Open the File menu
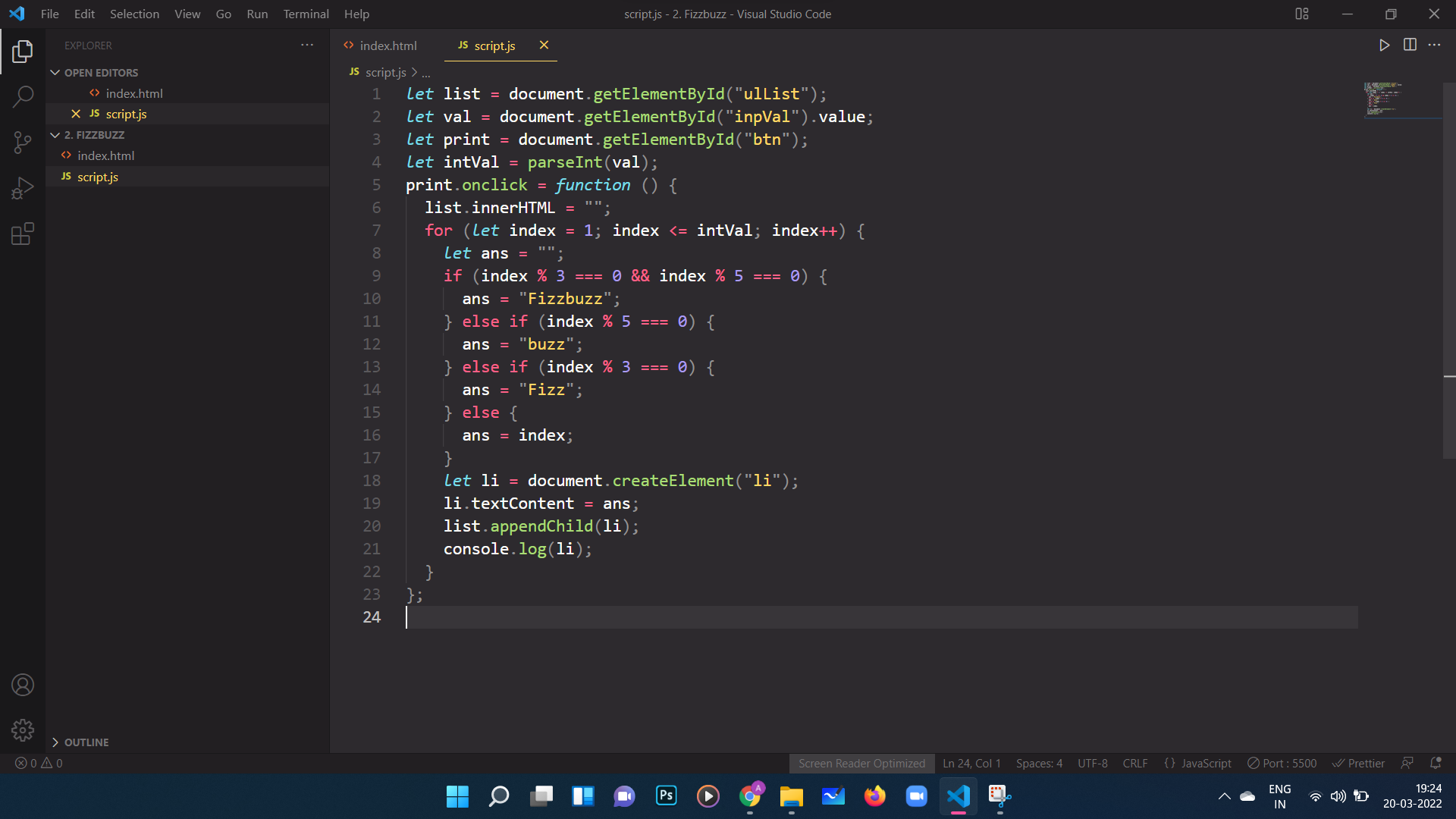Screen dimensions: 1456x819 [50, 14]
